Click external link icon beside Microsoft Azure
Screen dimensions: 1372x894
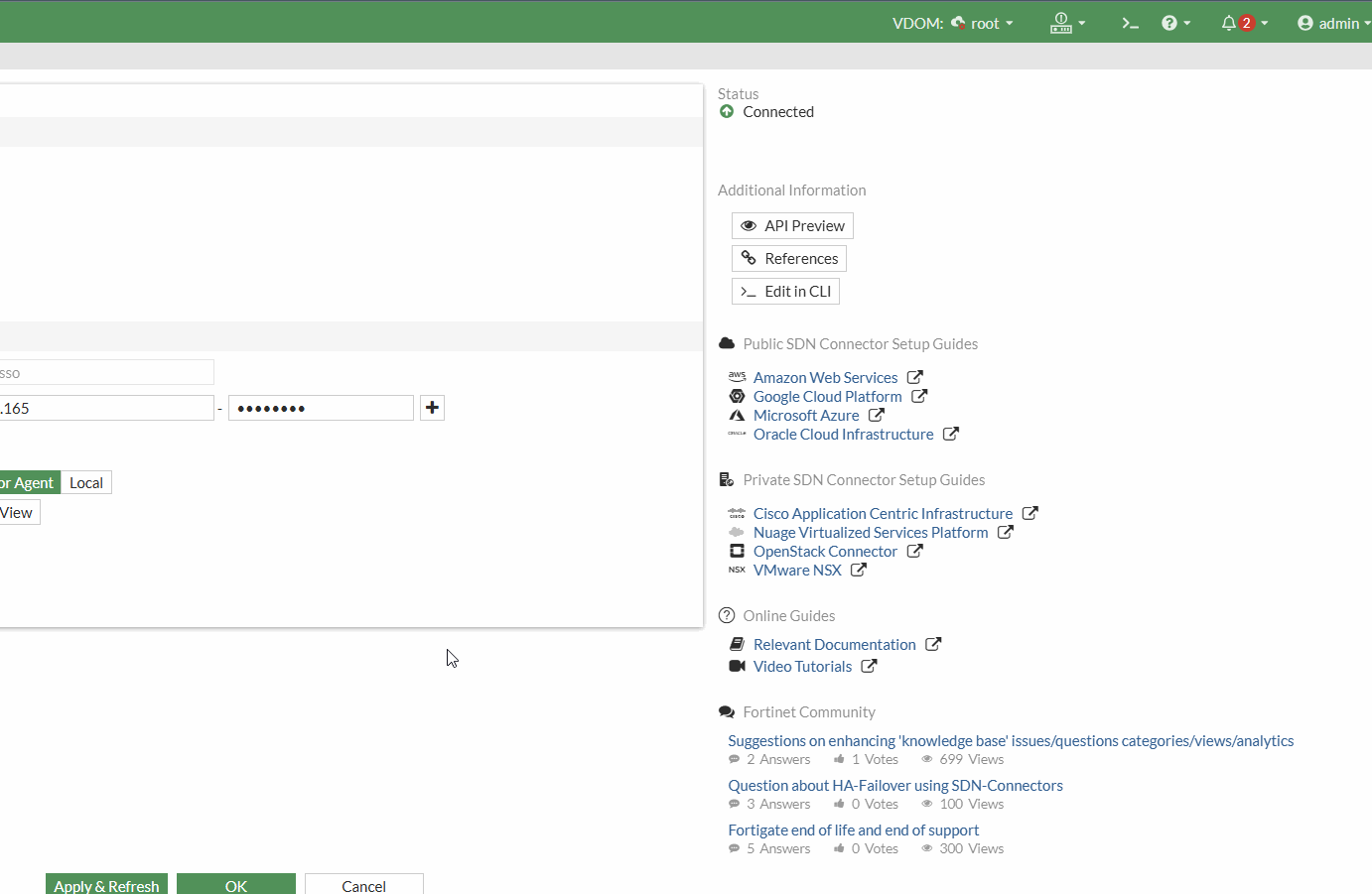coord(877,415)
